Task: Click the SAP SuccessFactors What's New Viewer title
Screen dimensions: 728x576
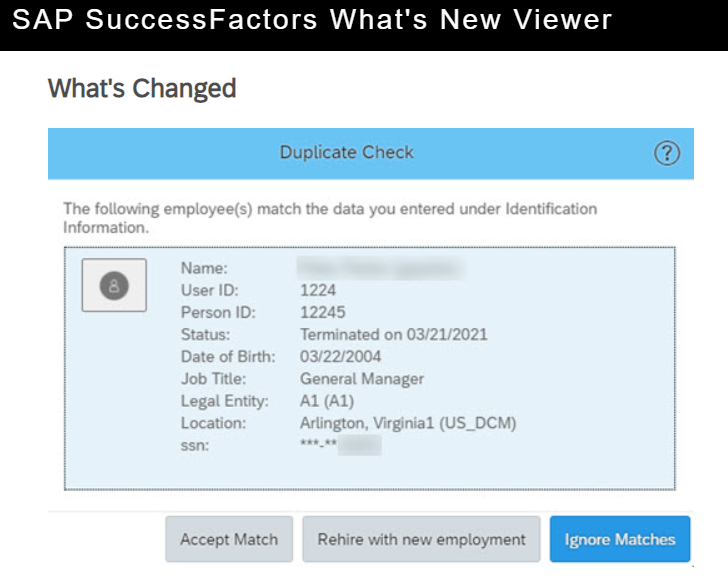Action: (312, 20)
